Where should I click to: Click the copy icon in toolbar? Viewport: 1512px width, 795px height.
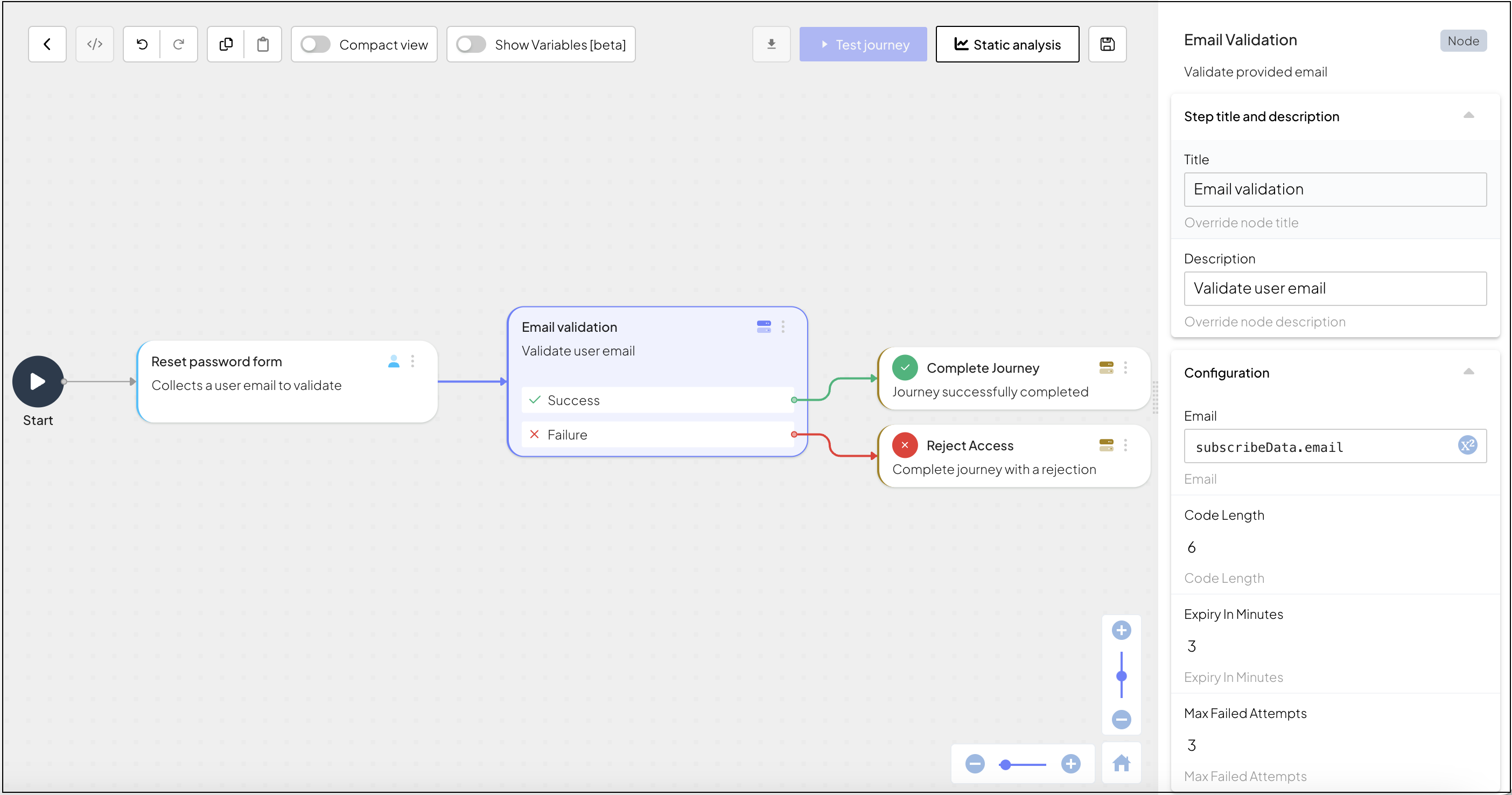(226, 44)
